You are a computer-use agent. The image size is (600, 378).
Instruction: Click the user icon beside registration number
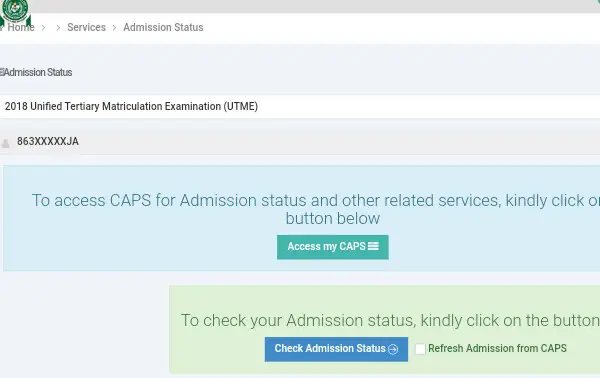coord(5,143)
